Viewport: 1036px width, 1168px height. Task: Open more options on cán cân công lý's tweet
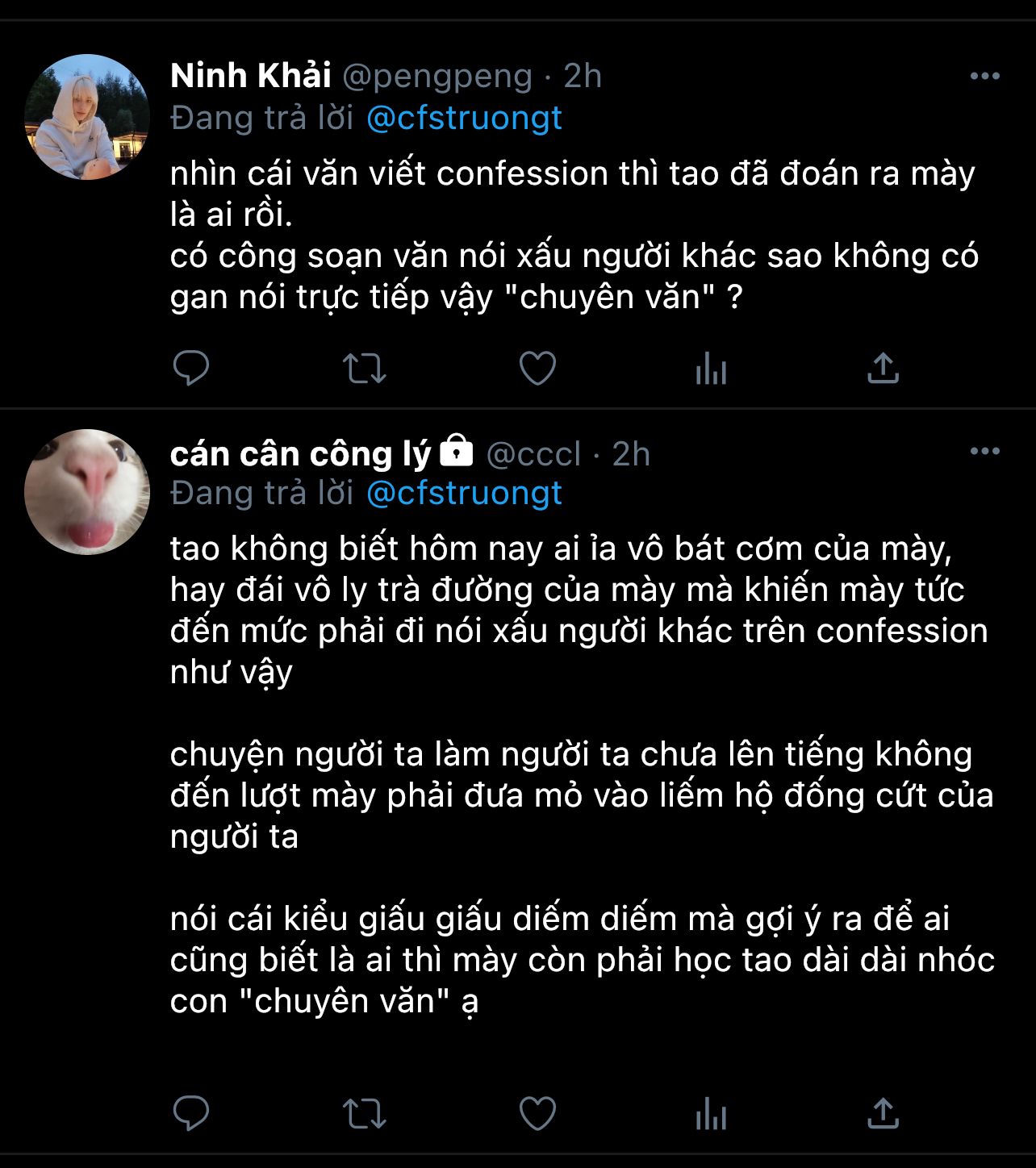(x=984, y=452)
